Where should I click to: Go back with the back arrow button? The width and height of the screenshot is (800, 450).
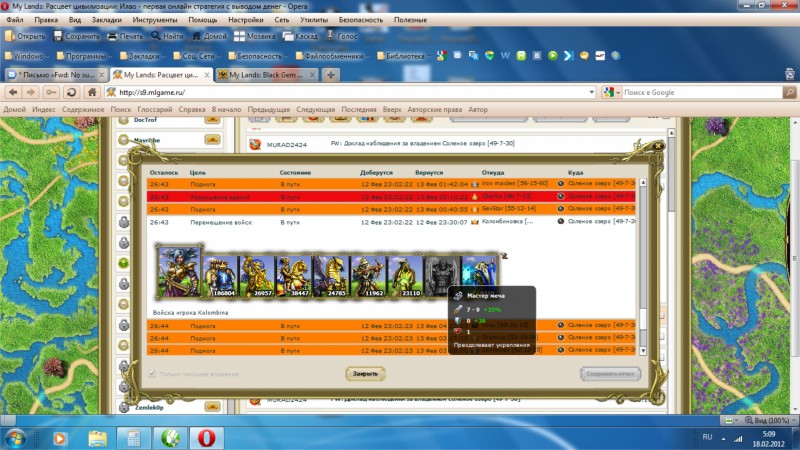click(x=13, y=92)
